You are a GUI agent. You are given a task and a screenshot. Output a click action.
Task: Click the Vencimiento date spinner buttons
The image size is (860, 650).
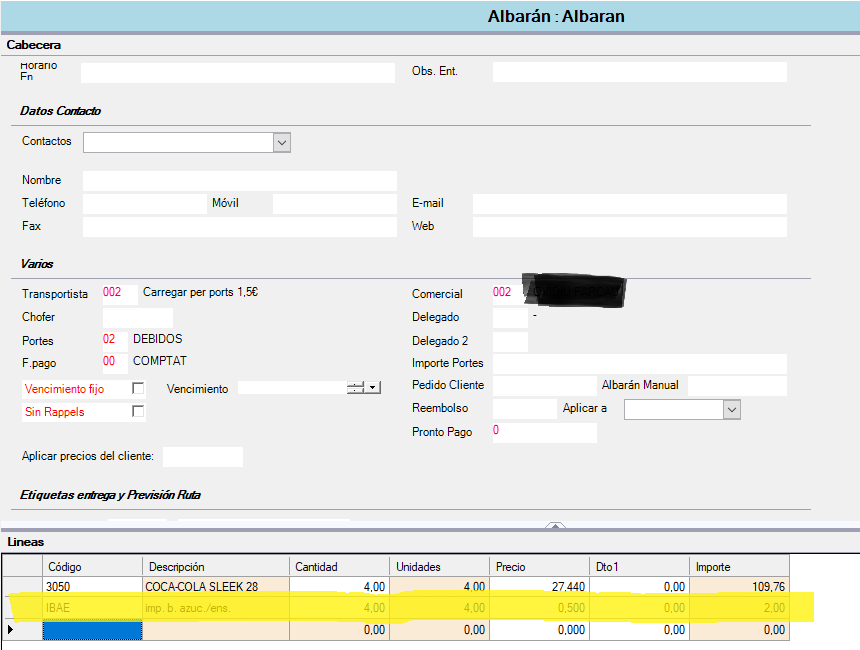click(355, 388)
